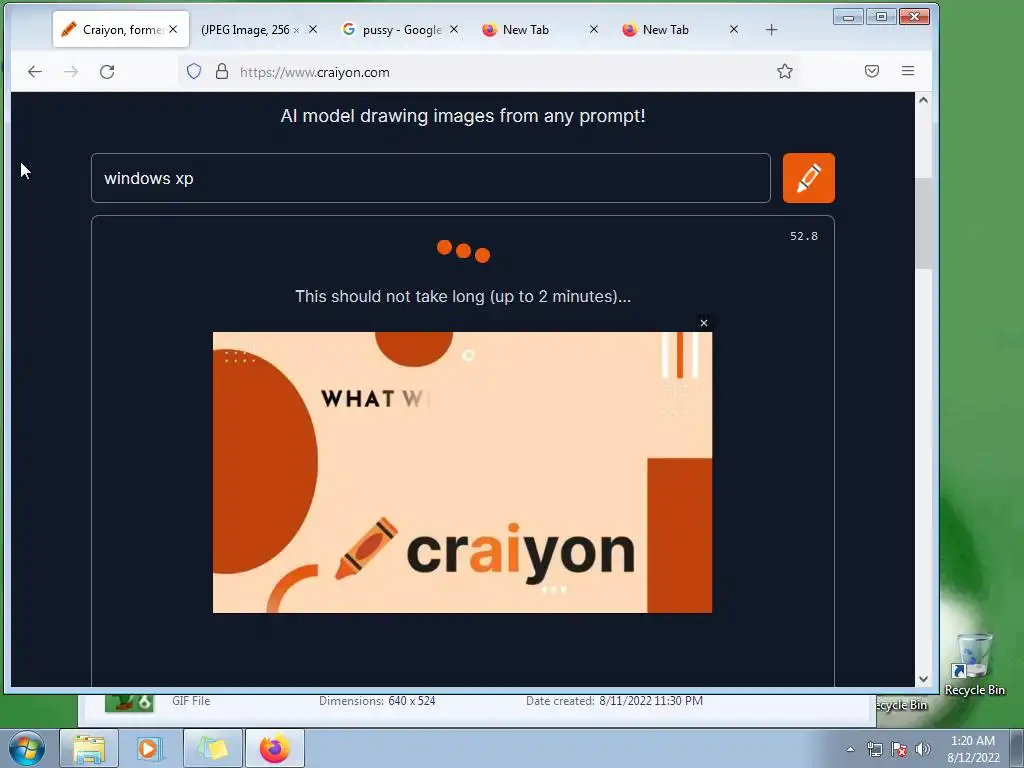The height and width of the screenshot is (768, 1024).
Task: Dismiss the Craiyon video ad
Action: 703,323
